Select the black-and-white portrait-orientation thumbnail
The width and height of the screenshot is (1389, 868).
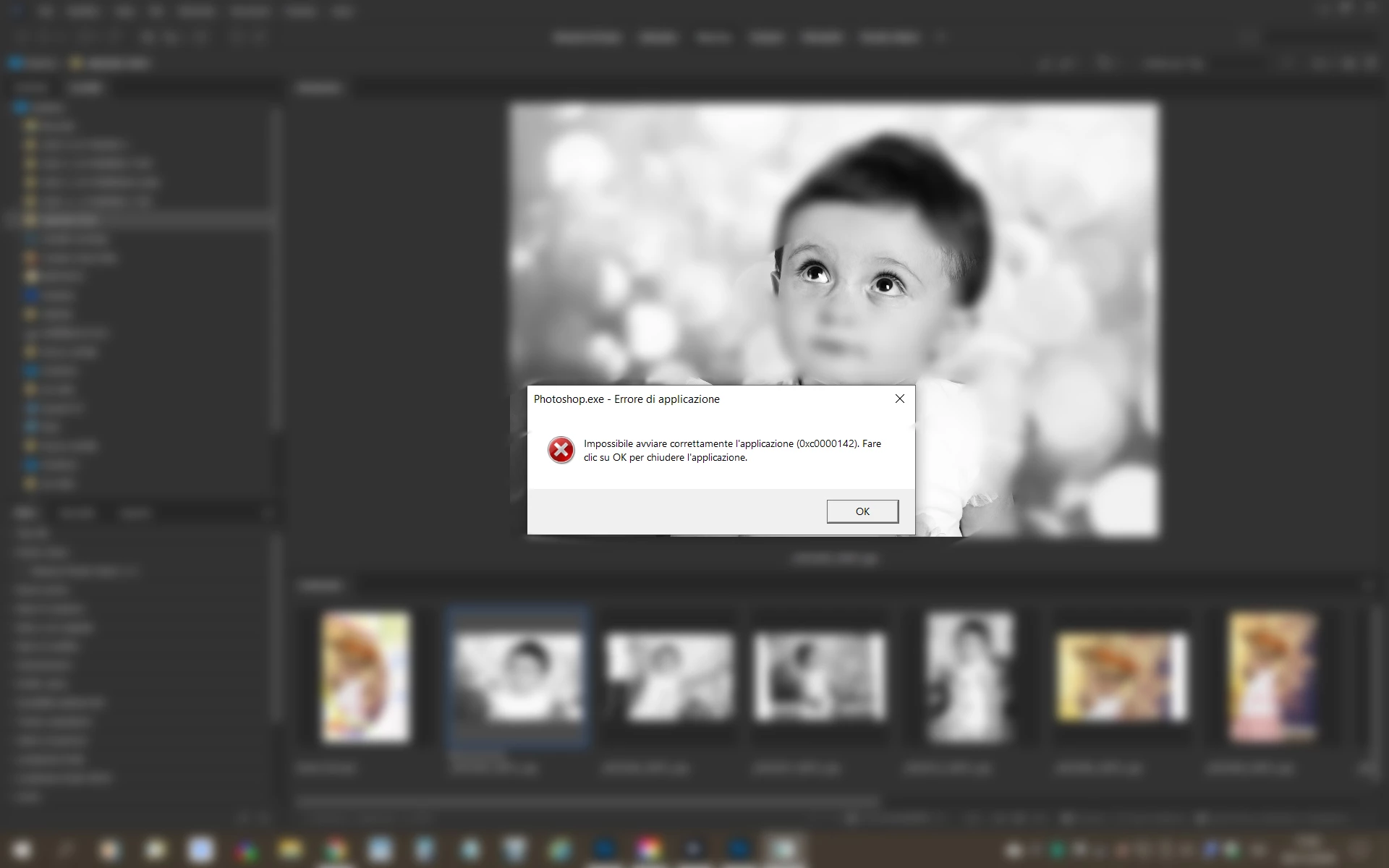969,678
